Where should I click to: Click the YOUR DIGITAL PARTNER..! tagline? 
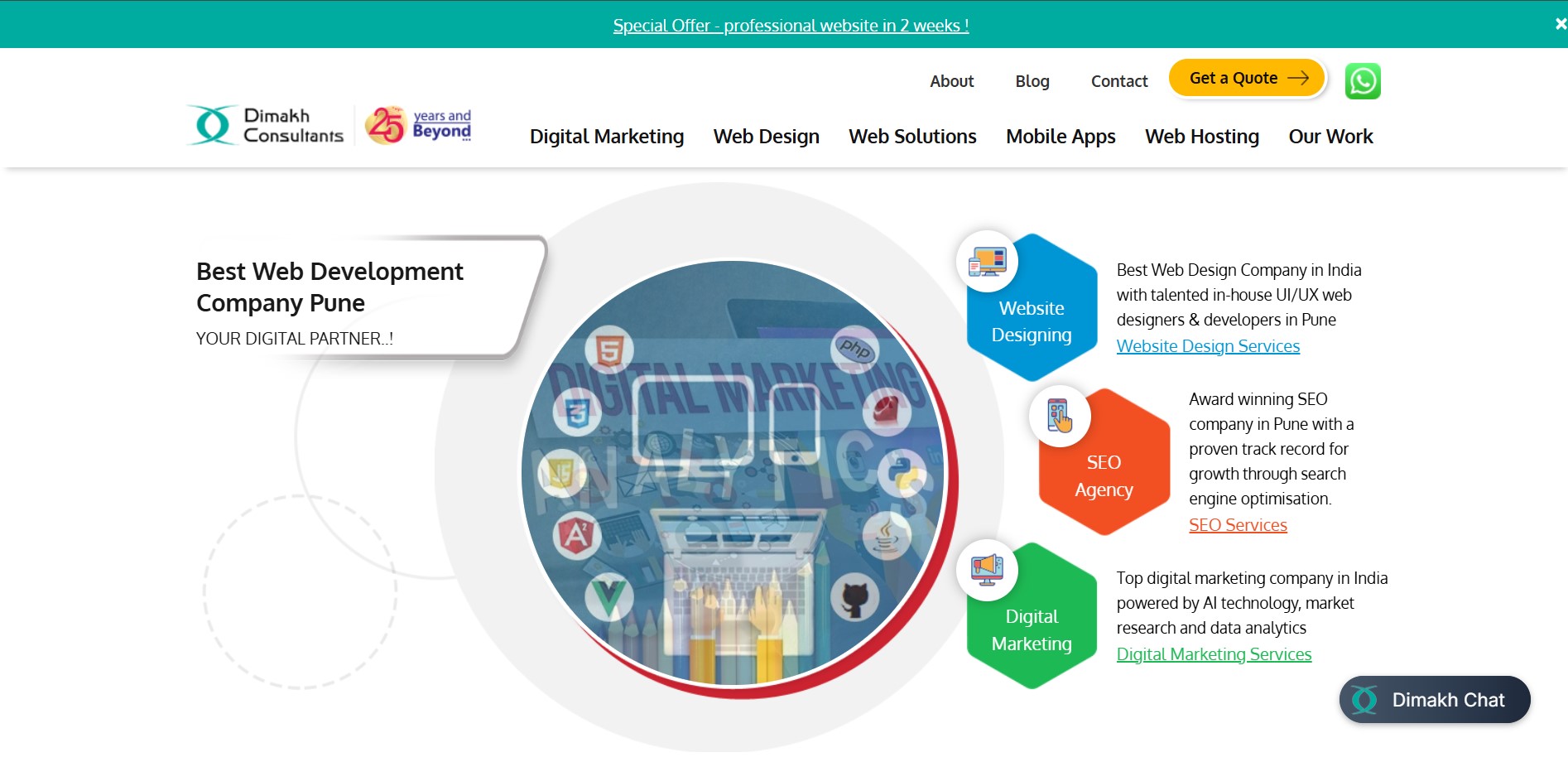[x=295, y=339]
